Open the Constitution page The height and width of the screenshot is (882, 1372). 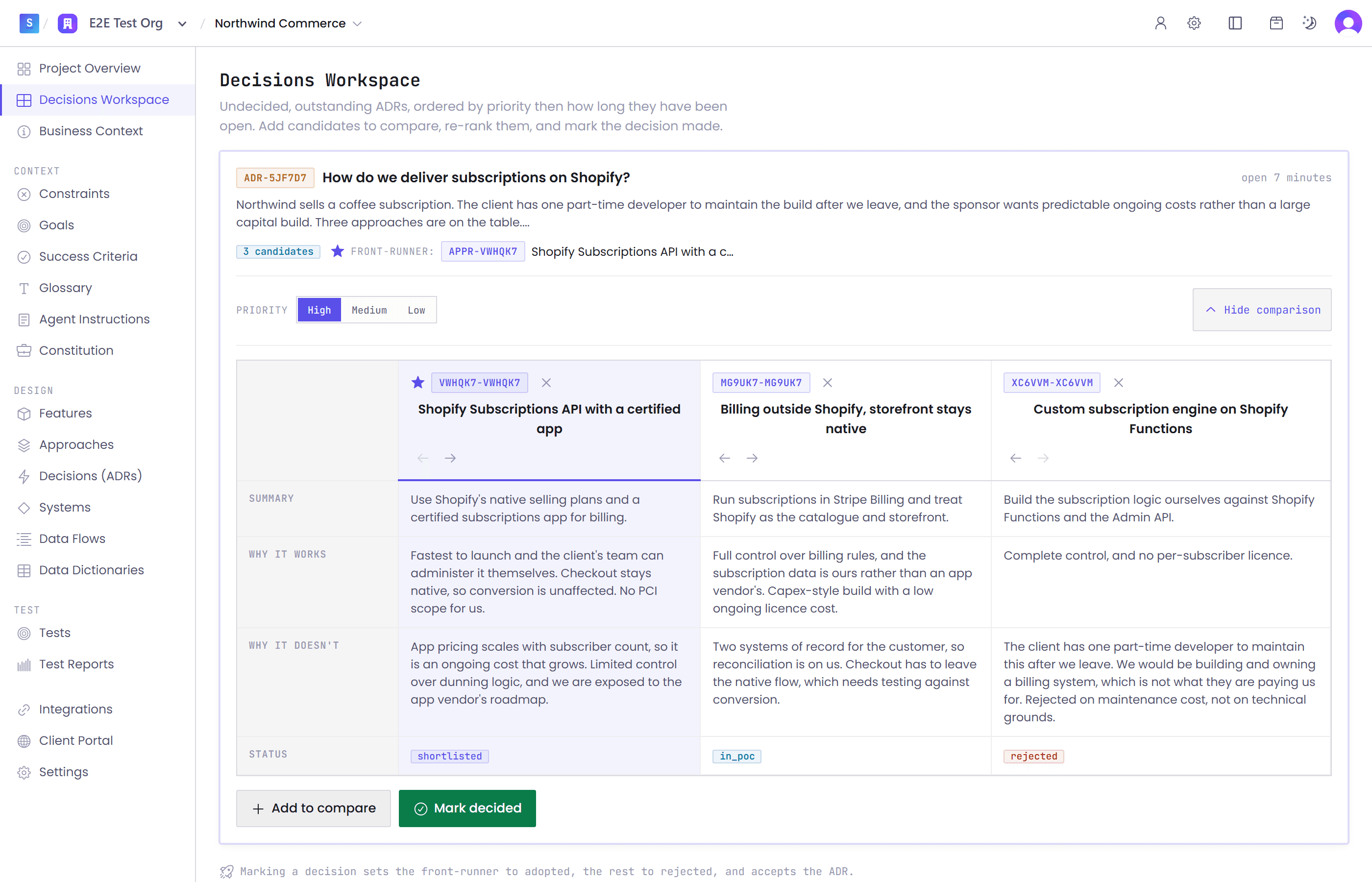click(x=98, y=350)
